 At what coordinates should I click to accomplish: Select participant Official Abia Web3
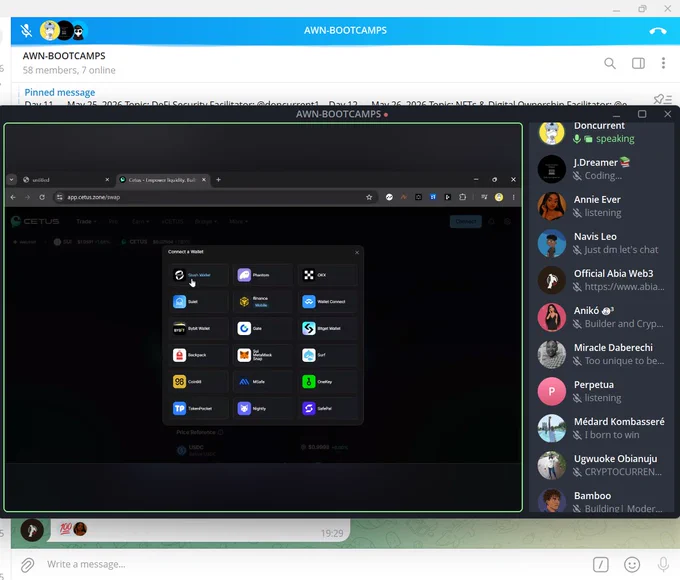pos(602,280)
